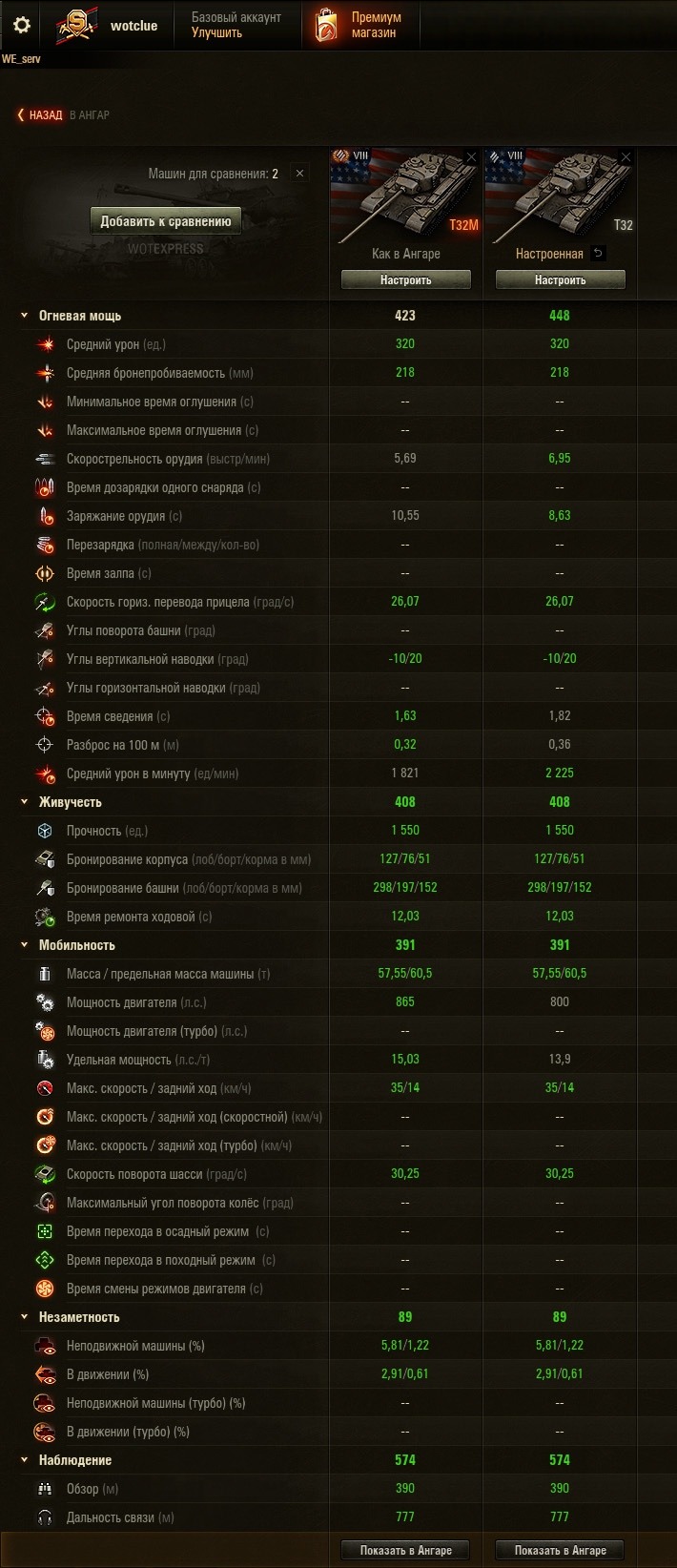Click the signal range (Дальность связи) icon

click(x=44, y=1516)
